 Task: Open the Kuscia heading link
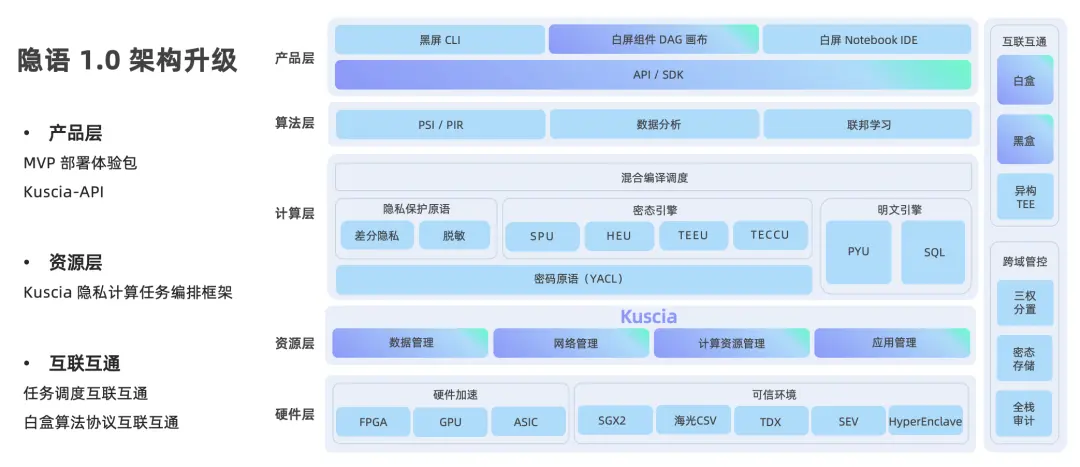pos(648,316)
